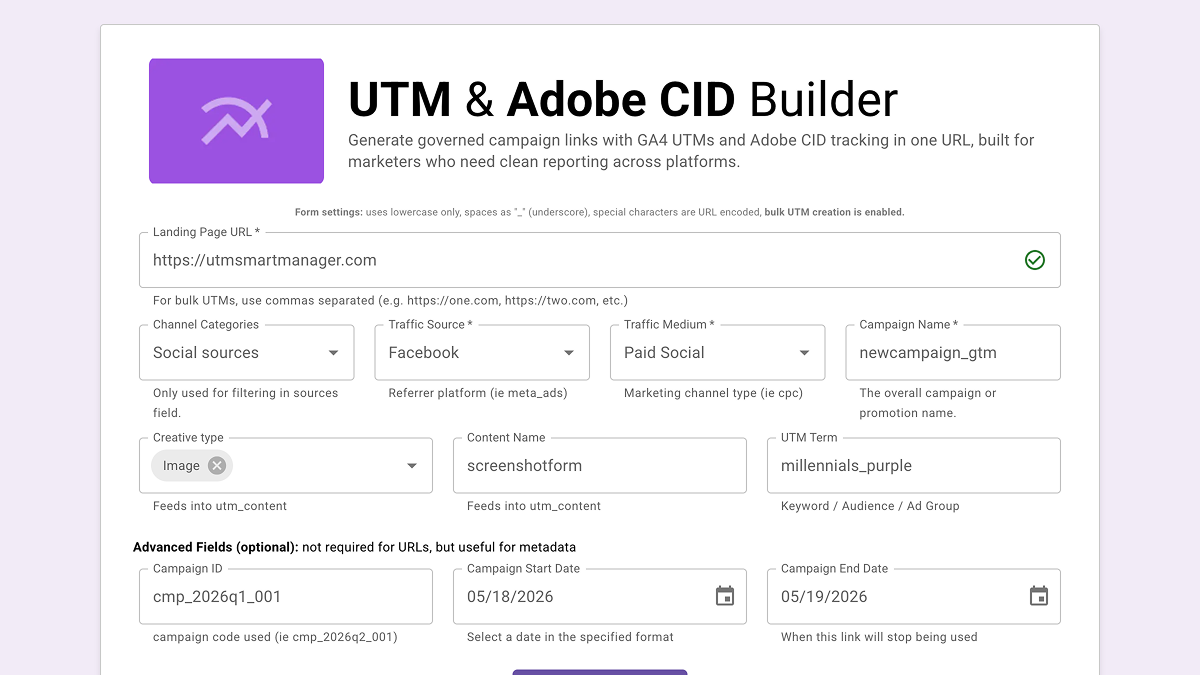This screenshot has width=1200, height=675.
Task: Remove the Image chip from Creative type
Action: click(x=217, y=465)
